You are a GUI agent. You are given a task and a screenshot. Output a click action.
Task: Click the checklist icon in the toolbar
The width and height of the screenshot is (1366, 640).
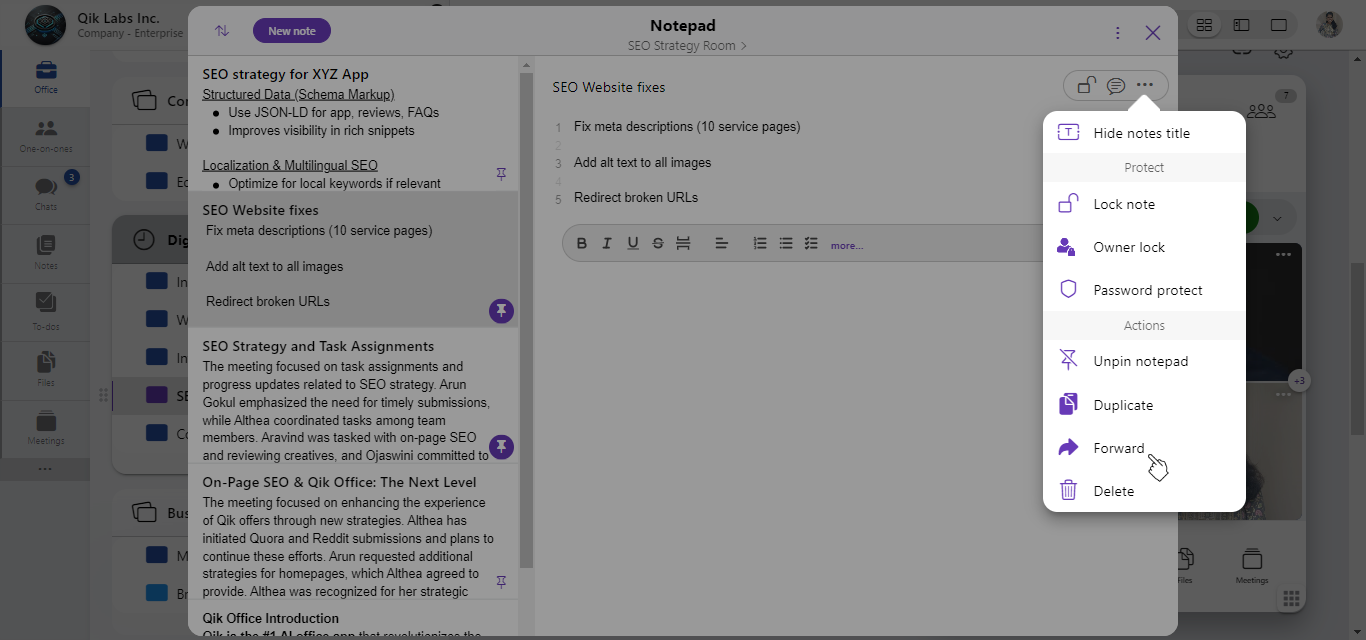coord(811,243)
